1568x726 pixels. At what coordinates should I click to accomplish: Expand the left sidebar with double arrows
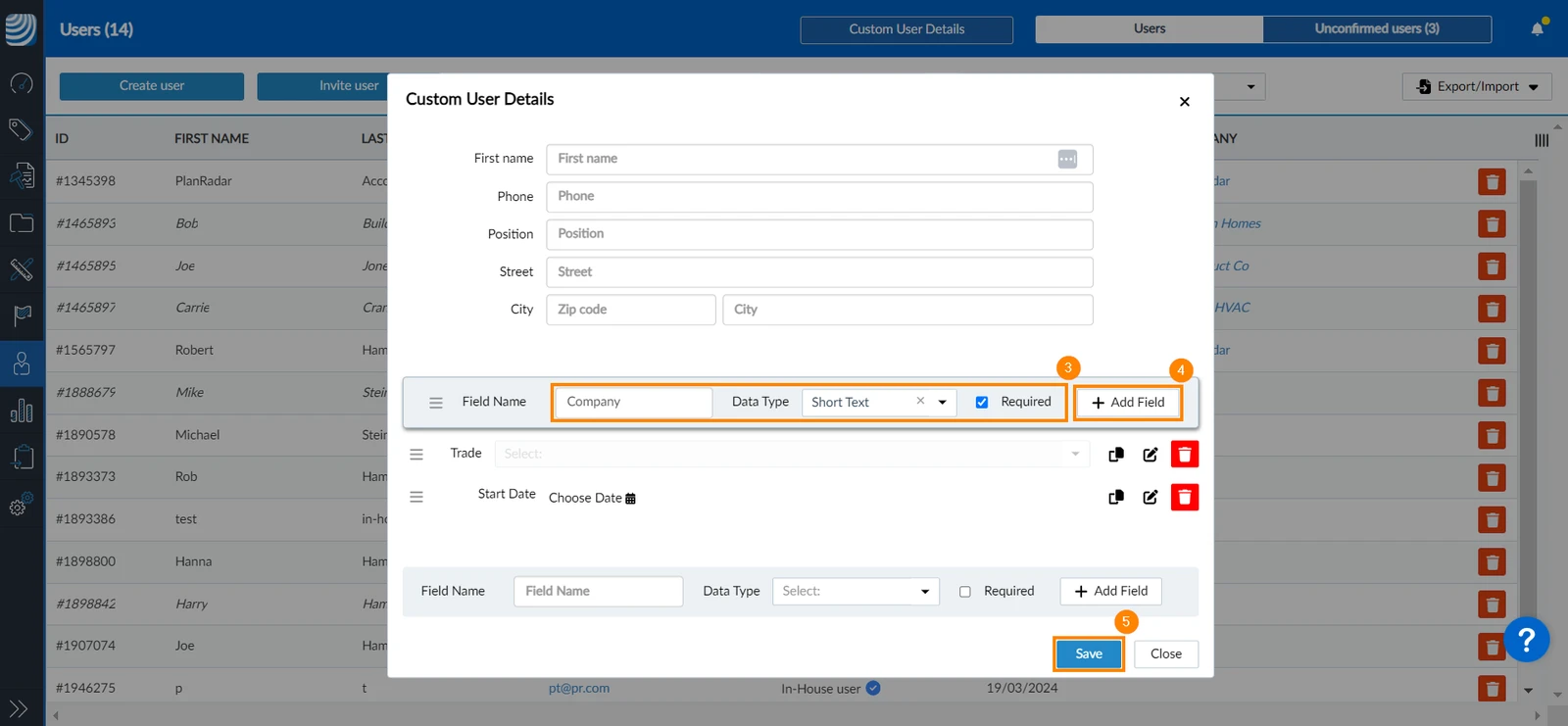19,707
